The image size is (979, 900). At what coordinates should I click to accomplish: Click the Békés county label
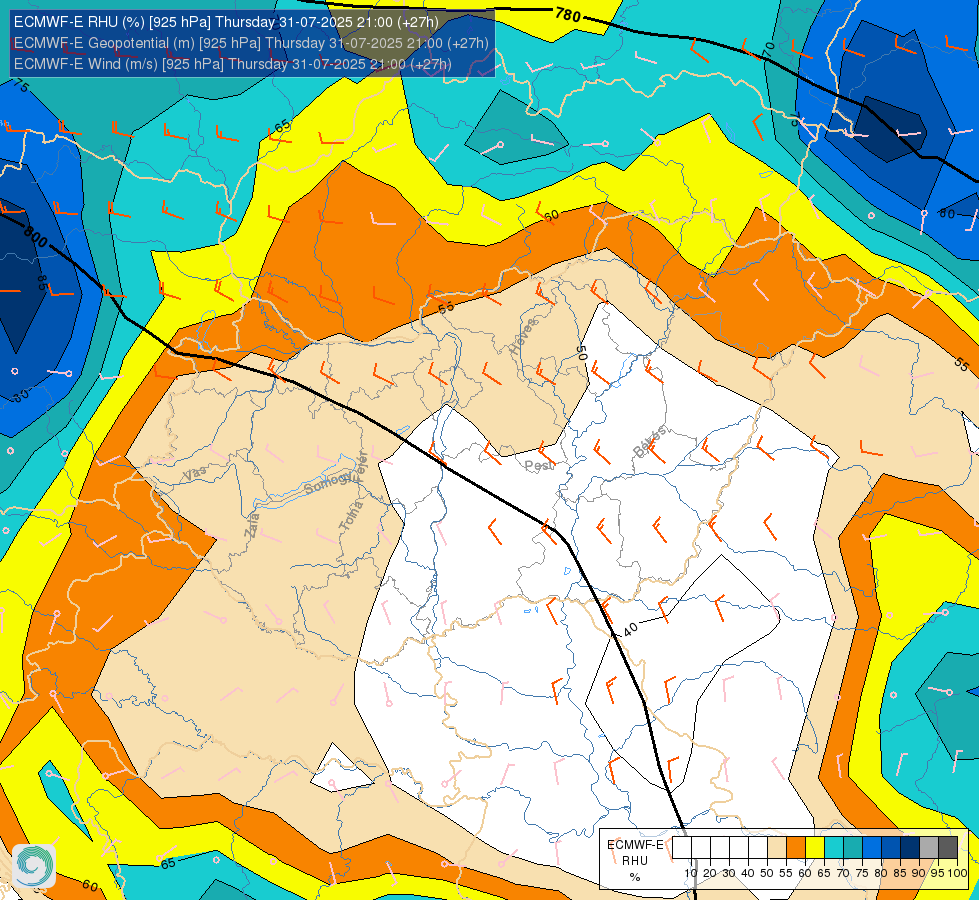tap(650, 441)
